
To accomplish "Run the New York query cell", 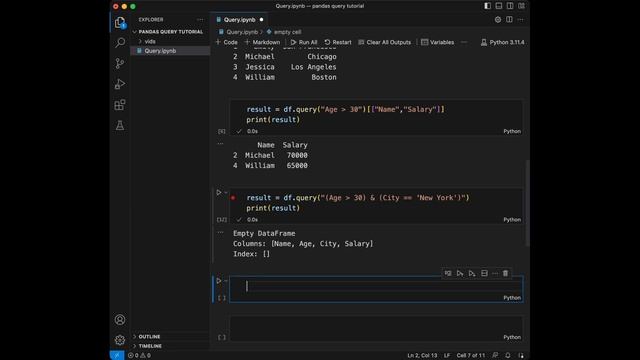I will 218,192.
